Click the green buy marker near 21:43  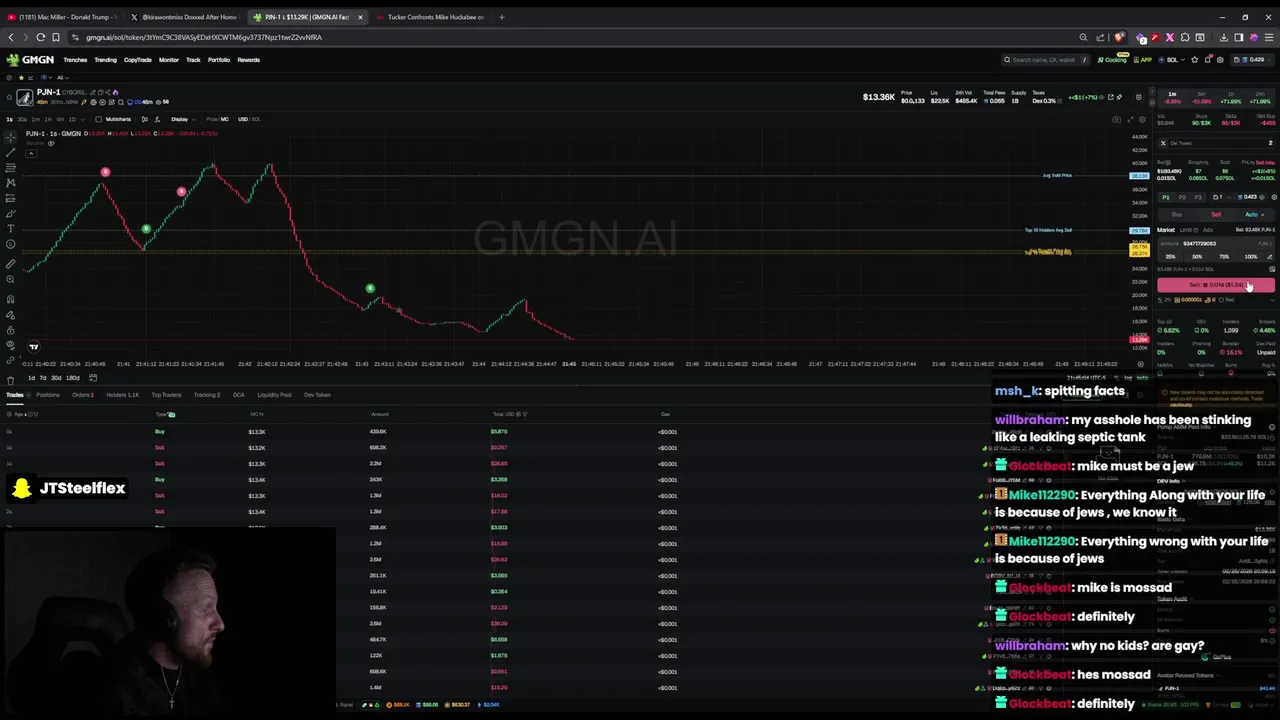370,289
